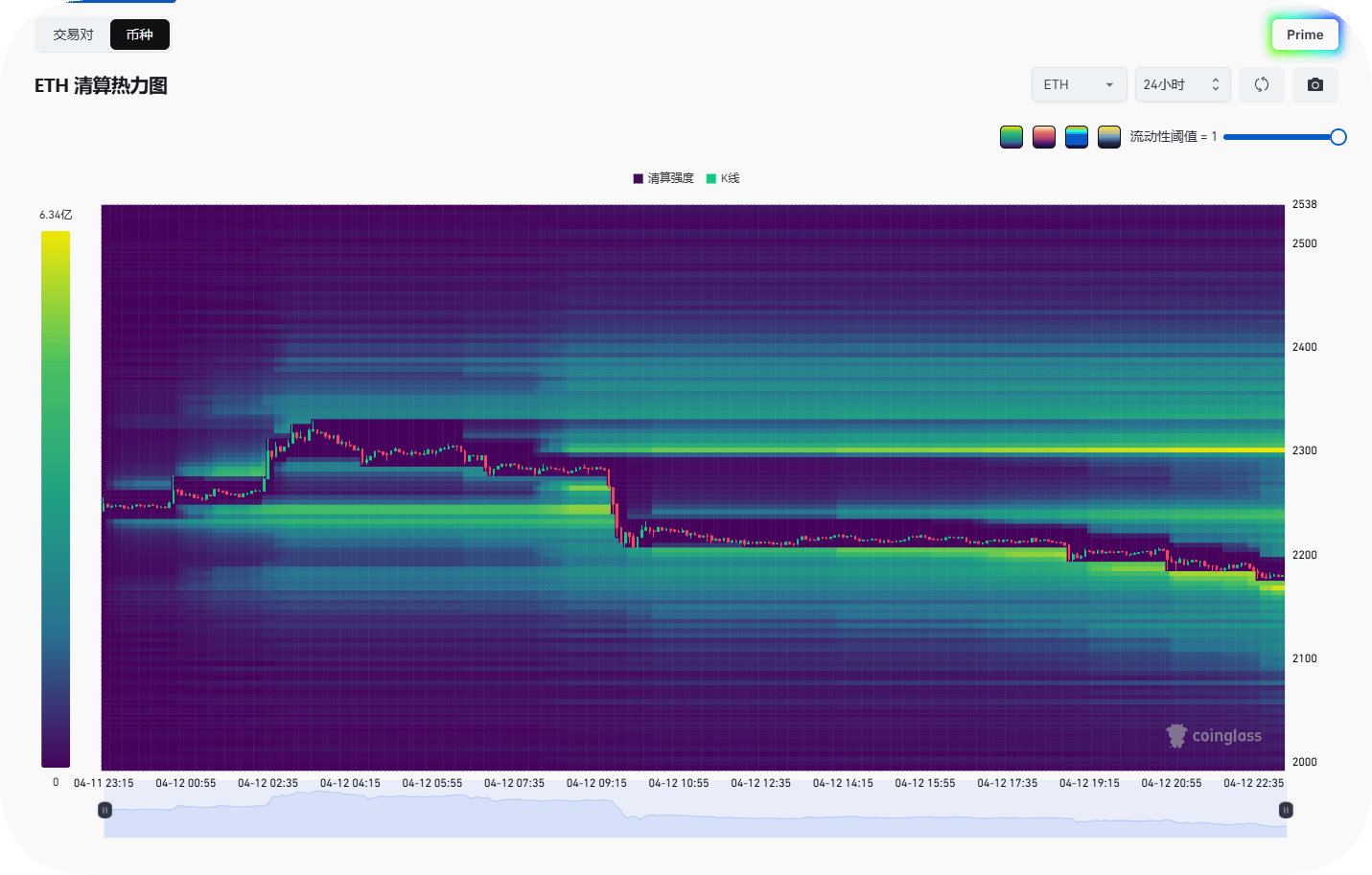This screenshot has height=875, width=1372.
Task: Open the 24小时 time range selector
Action: tap(1182, 84)
